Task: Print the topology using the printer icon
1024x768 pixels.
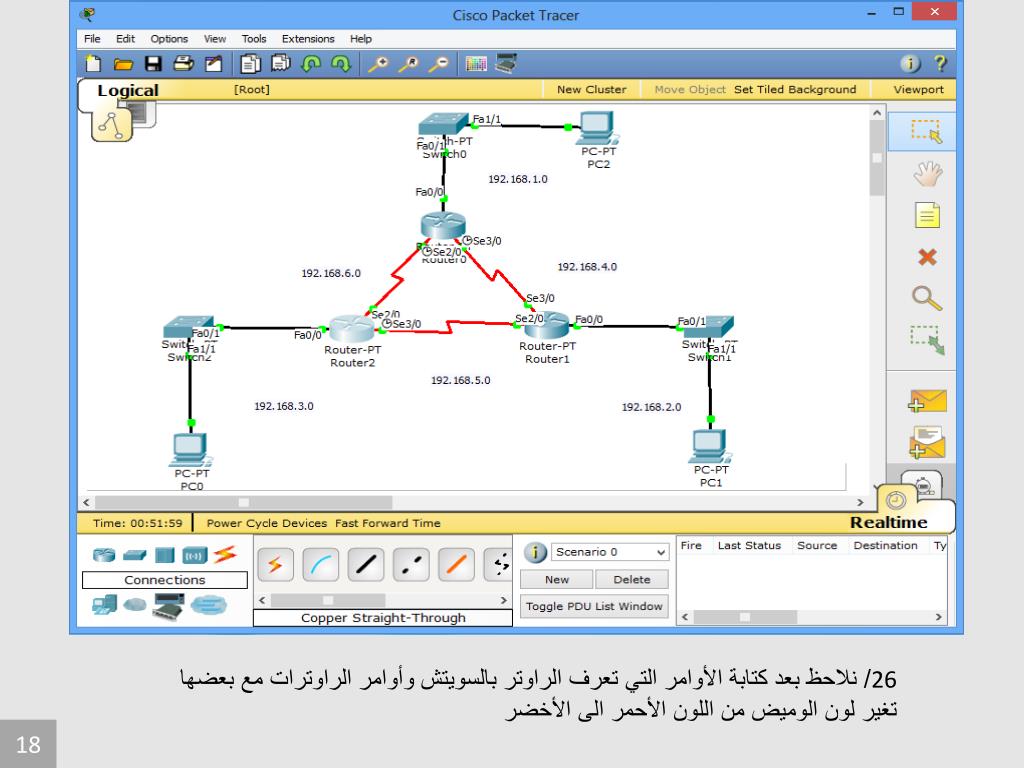Action: pyautogui.click(x=184, y=63)
